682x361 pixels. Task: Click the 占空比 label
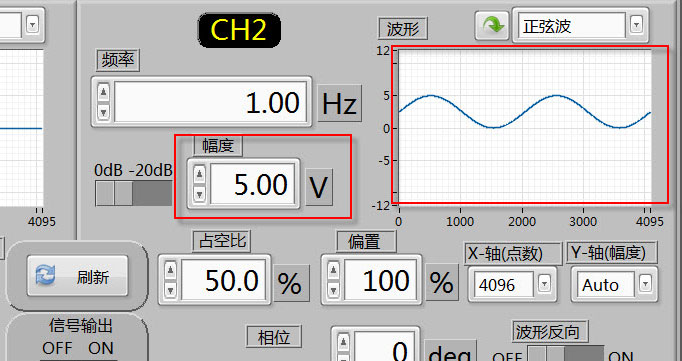[222, 241]
